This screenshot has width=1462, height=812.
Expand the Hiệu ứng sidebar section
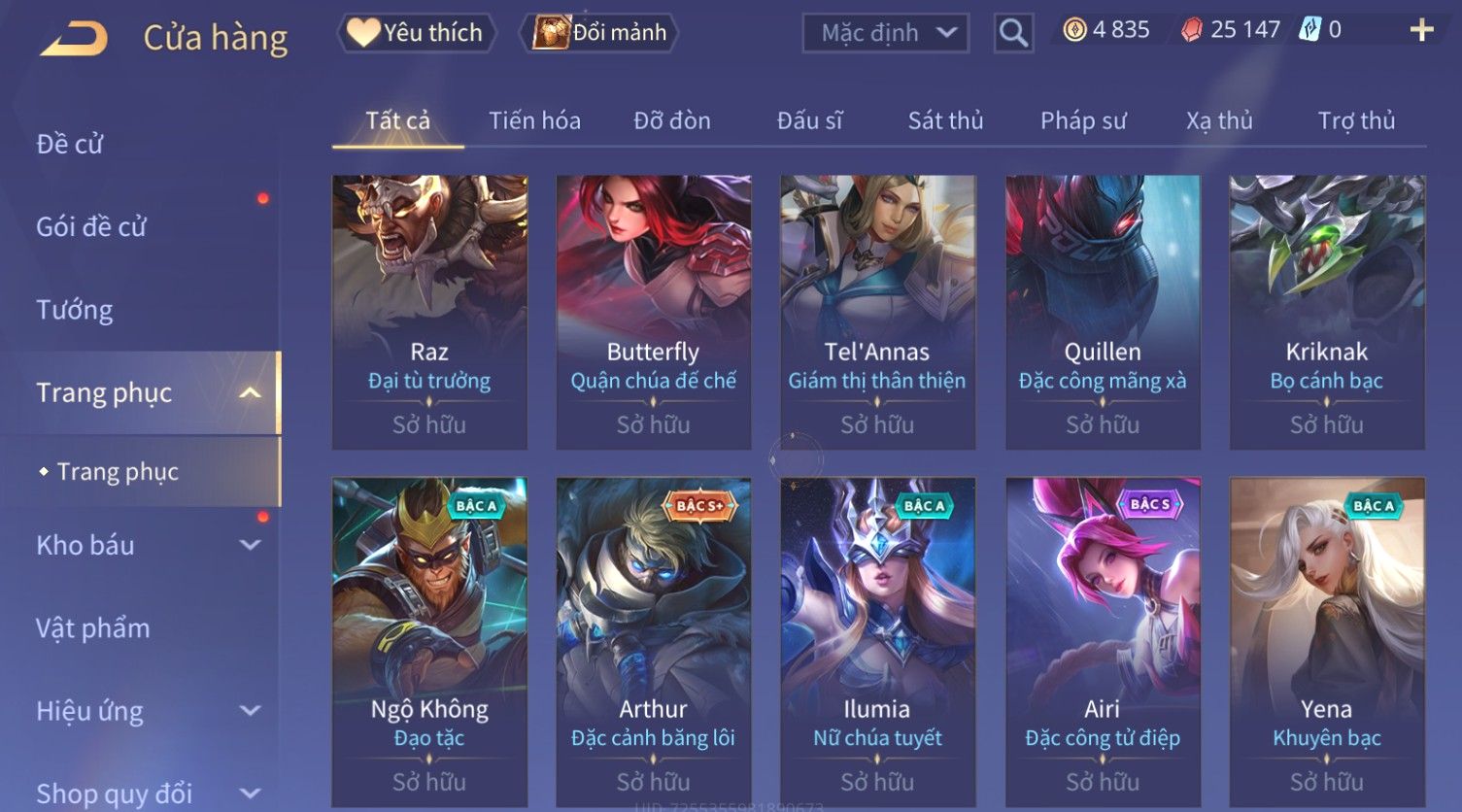251,711
